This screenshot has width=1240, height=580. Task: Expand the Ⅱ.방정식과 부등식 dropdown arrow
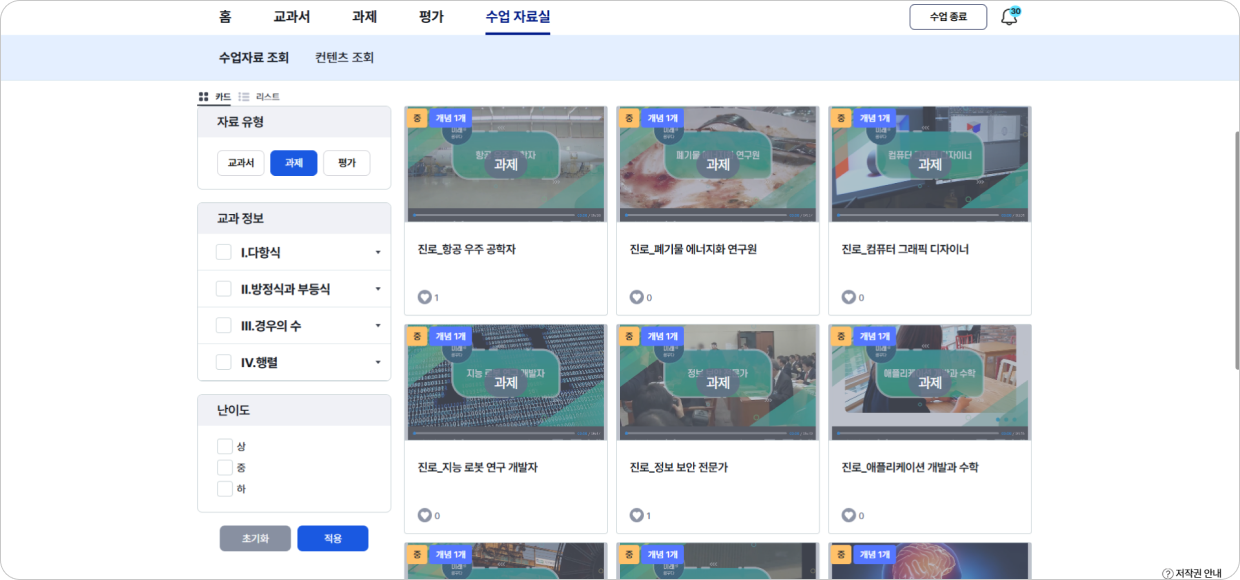[377, 289]
